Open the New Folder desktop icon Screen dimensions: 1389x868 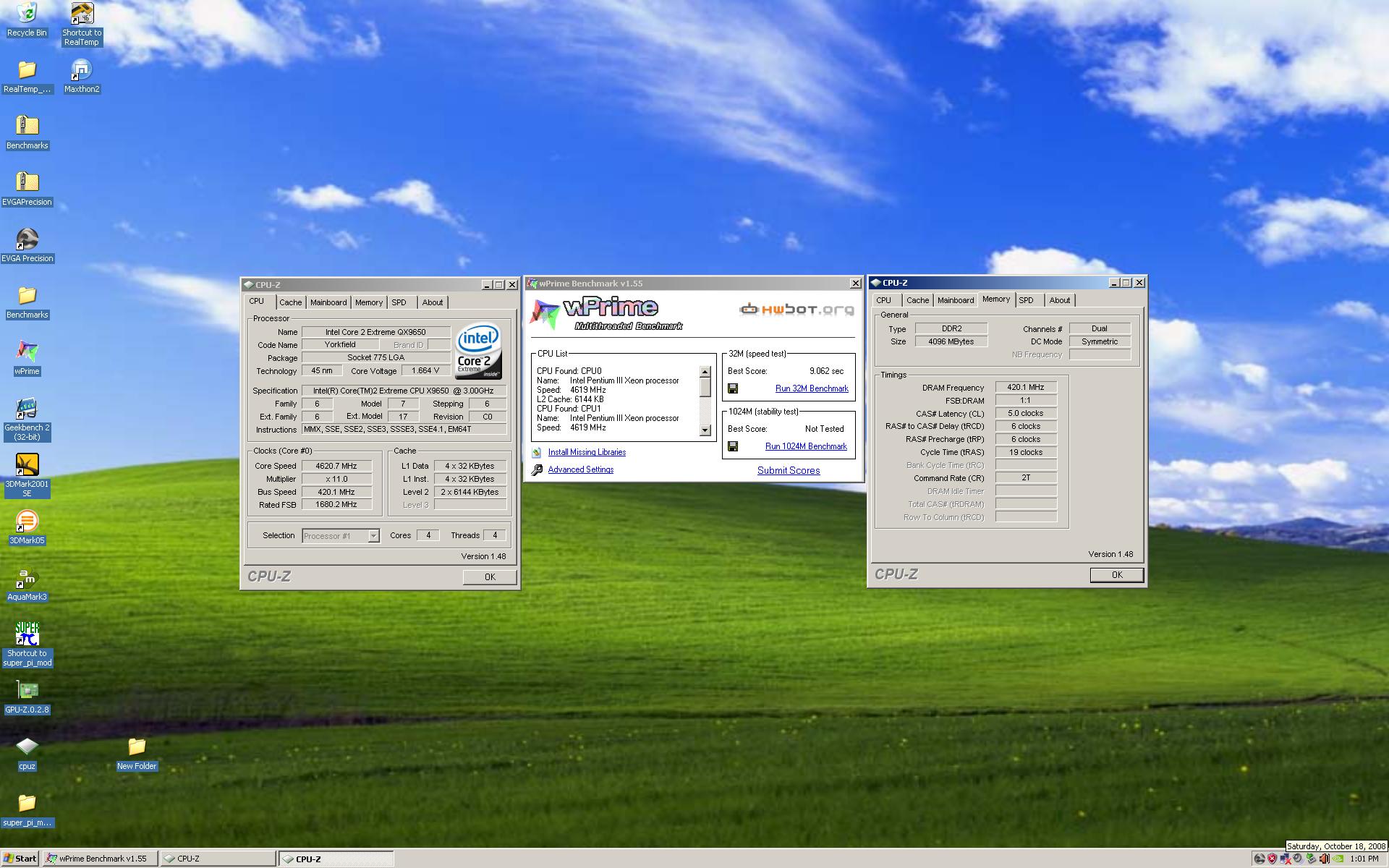click(137, 753)
